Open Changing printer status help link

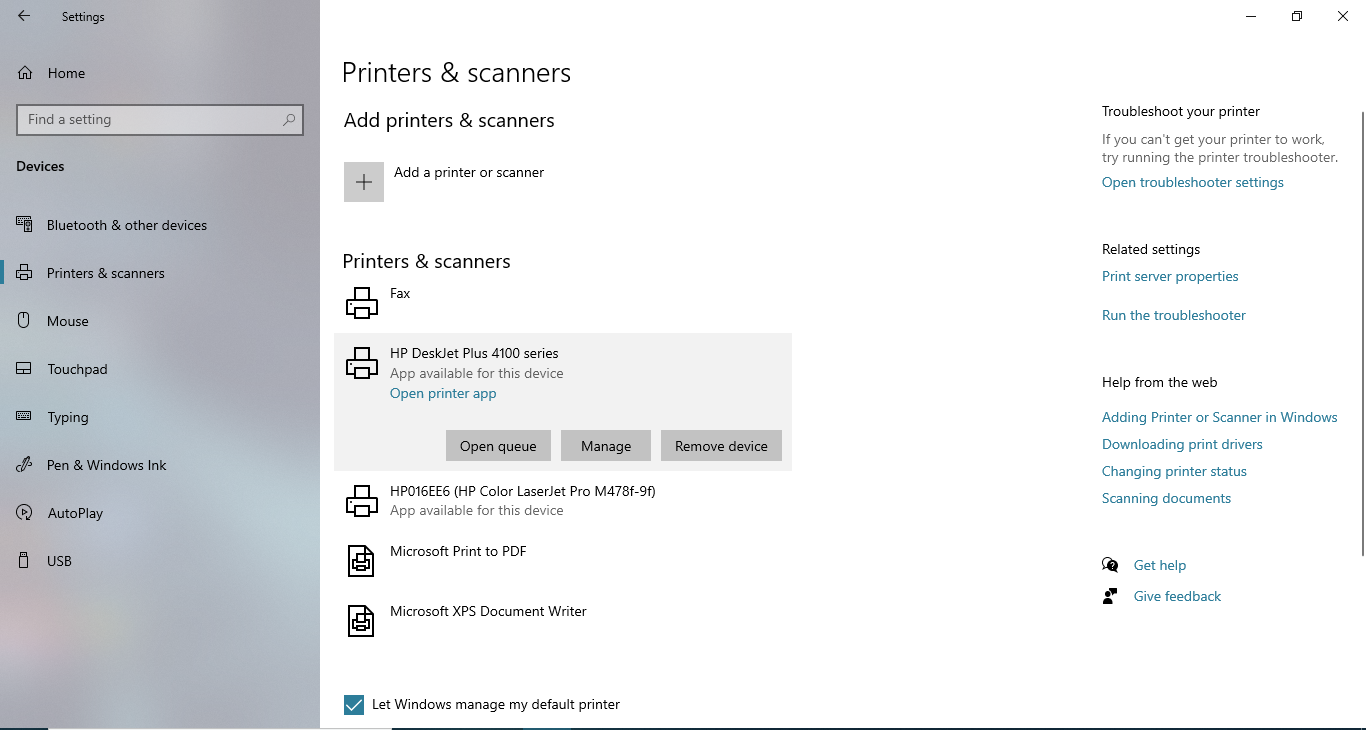click(1174, 471)
